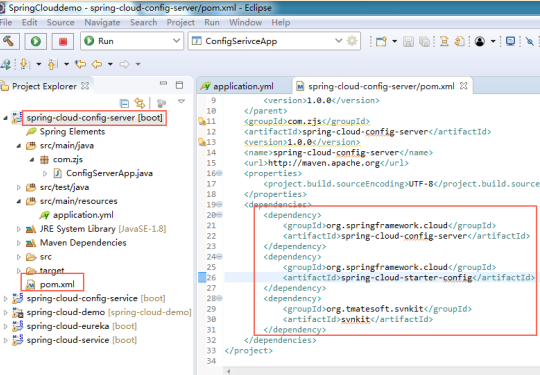Close the pom.xml editor tab
The image size is (540, 375).
click(464, 86)
